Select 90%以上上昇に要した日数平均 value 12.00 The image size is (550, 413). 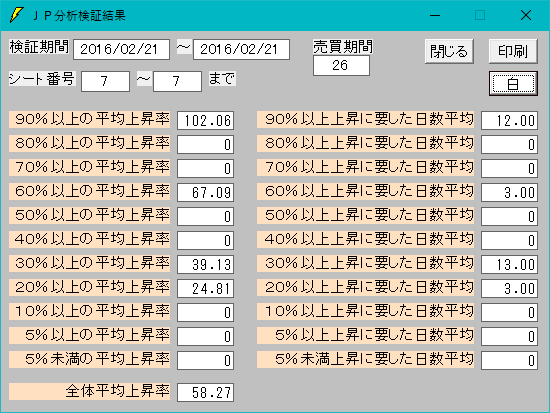click(509, 121)
